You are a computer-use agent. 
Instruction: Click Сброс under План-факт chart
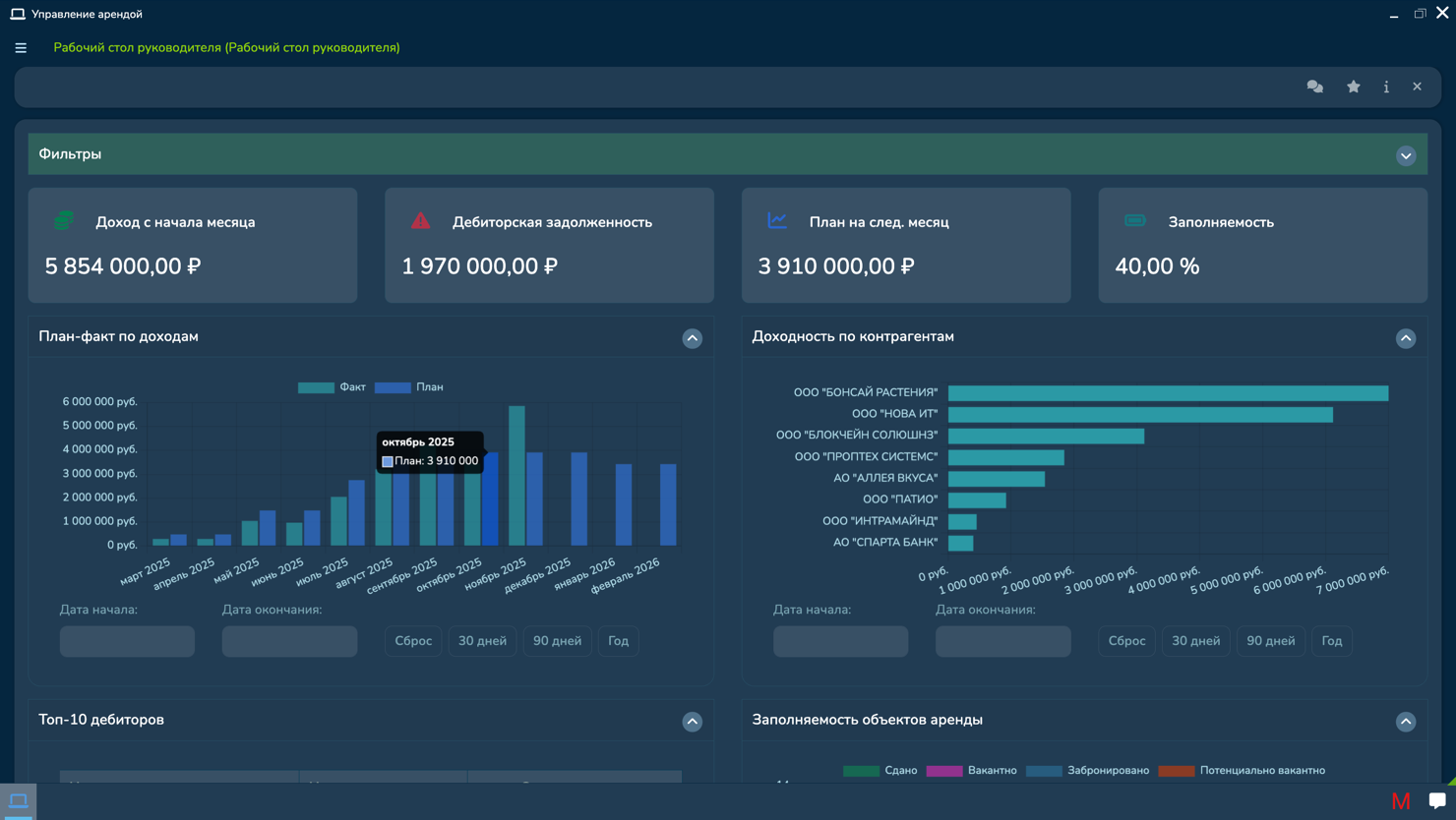click(x=413, y=641)
